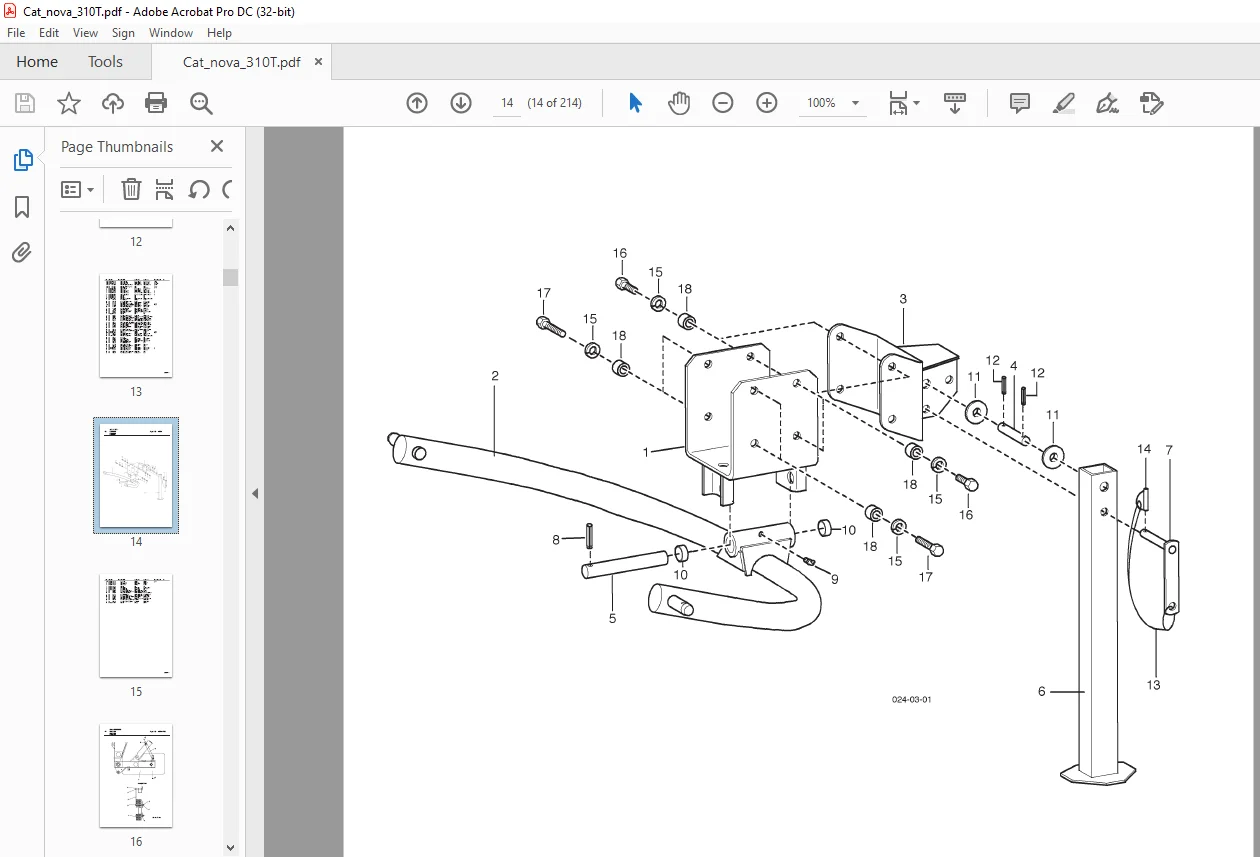Click the cloud upload icon
Image resolution: width=1260 pixels, height=857 pixels.
[x=113, y=103]
